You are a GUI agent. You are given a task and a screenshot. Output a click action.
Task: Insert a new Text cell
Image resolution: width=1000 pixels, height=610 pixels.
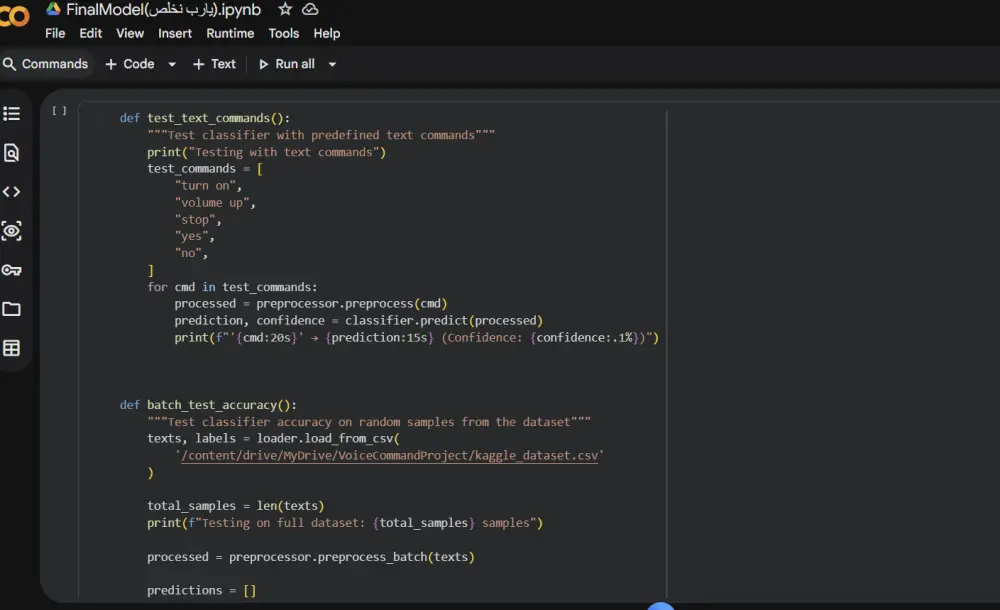pyautogui.click(x=214, y=63)
